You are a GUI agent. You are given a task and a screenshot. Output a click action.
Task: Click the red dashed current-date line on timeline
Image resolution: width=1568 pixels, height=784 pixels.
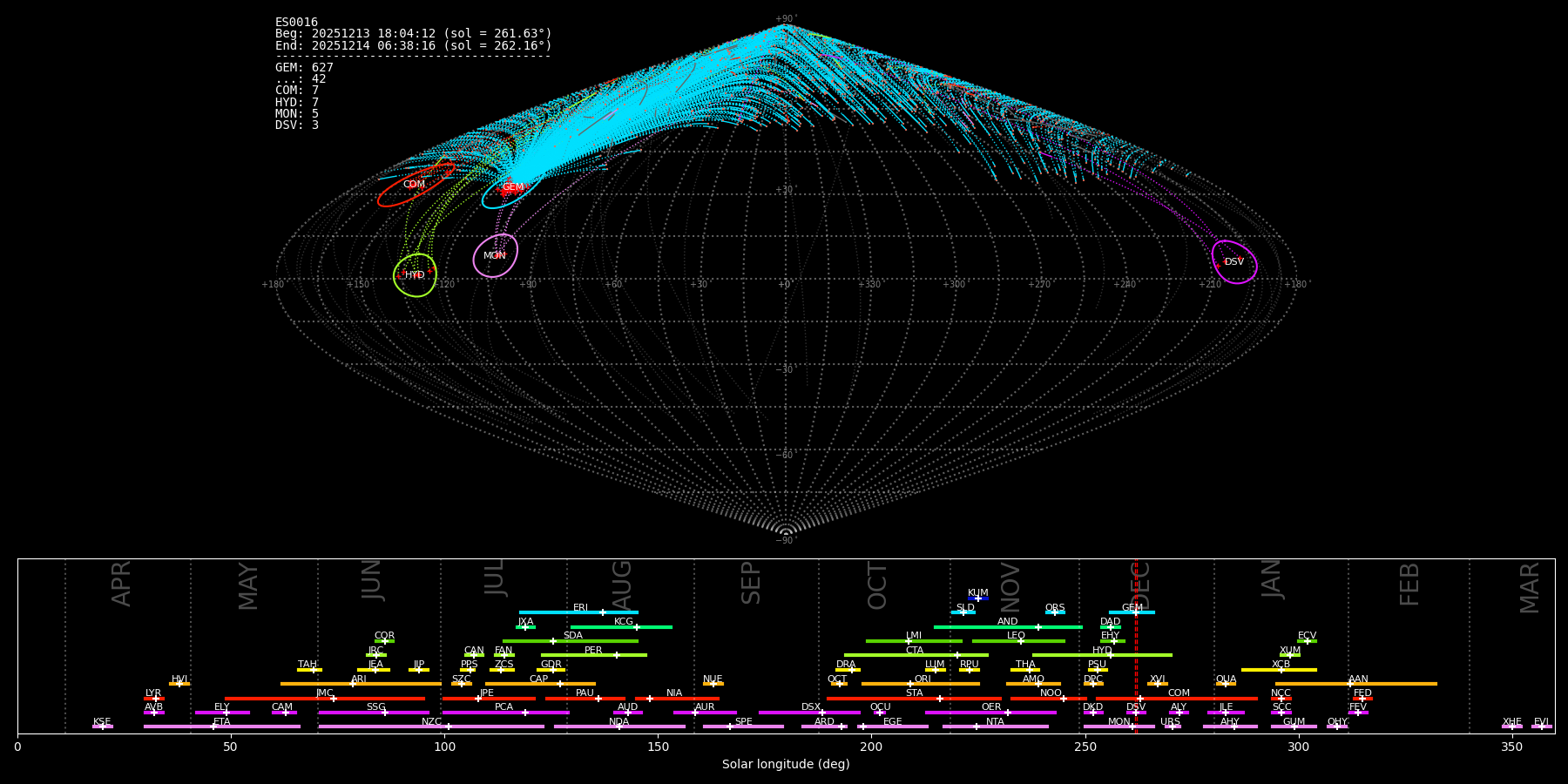click(x=1136, y=646)
